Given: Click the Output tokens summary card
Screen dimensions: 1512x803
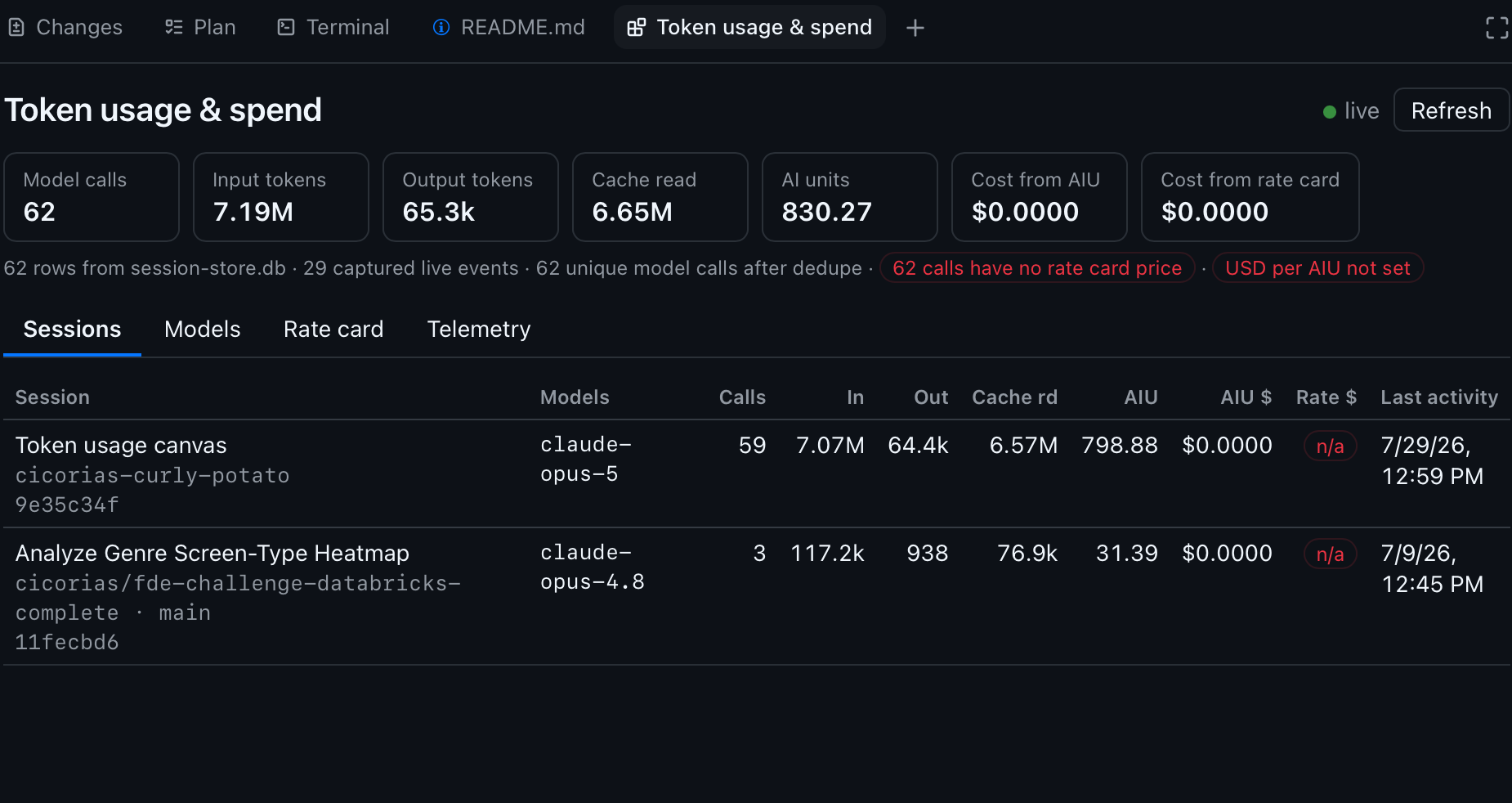Looking at the screenshot, I should (471, 197).
